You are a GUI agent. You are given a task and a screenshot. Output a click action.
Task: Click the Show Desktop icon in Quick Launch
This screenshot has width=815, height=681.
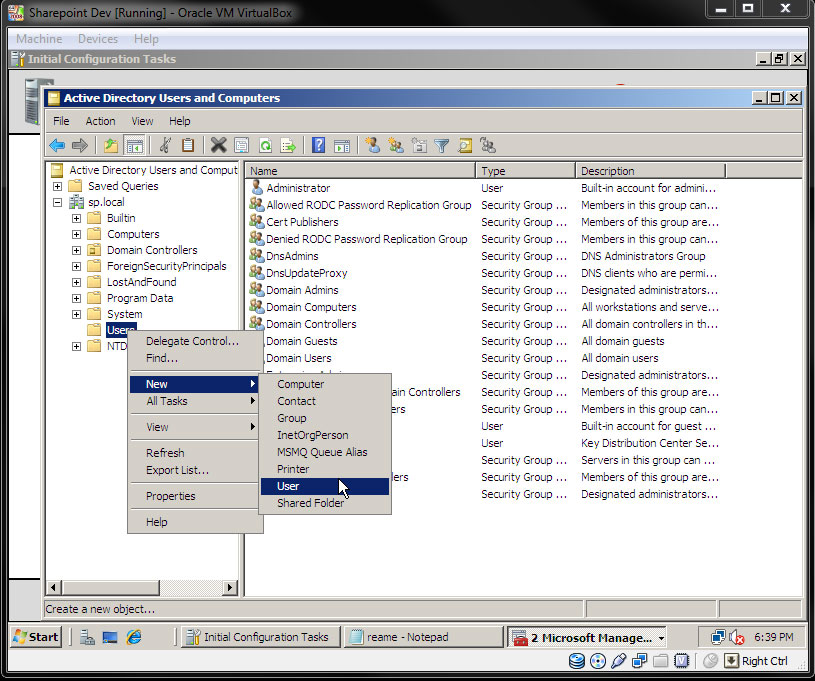tap(110, 637)
